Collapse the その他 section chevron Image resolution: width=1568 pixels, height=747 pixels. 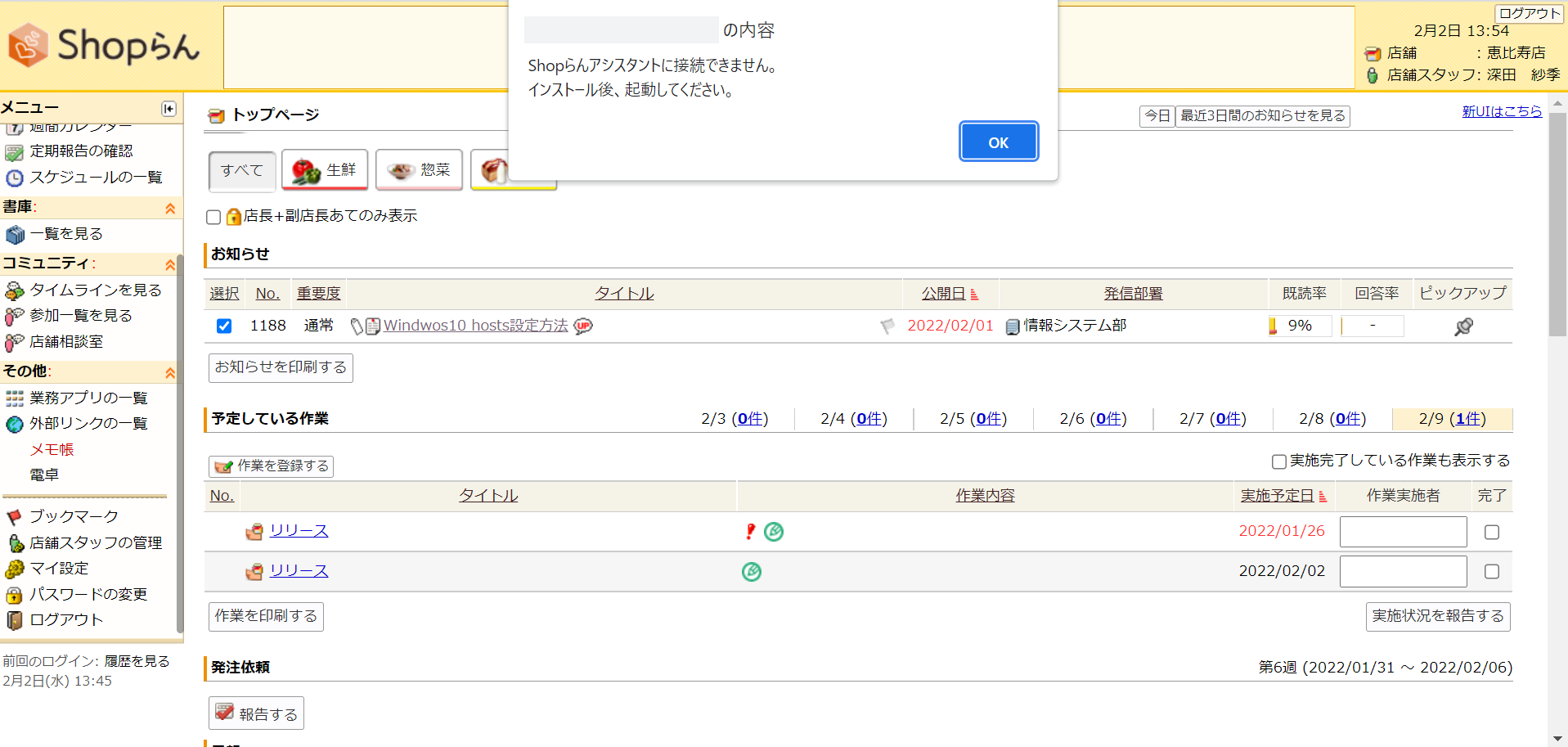(x=170, y=372)
